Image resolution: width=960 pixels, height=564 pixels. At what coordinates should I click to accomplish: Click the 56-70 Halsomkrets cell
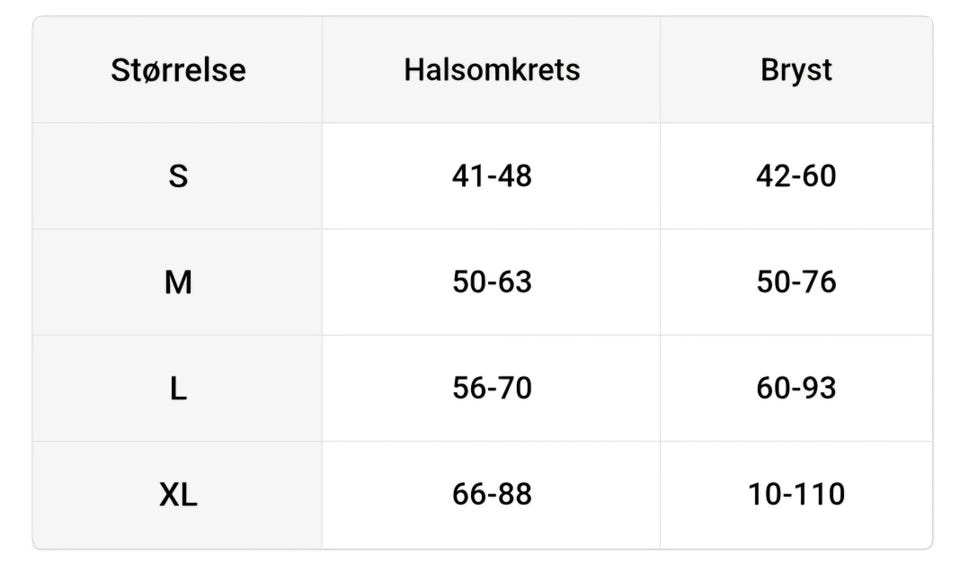491,388
